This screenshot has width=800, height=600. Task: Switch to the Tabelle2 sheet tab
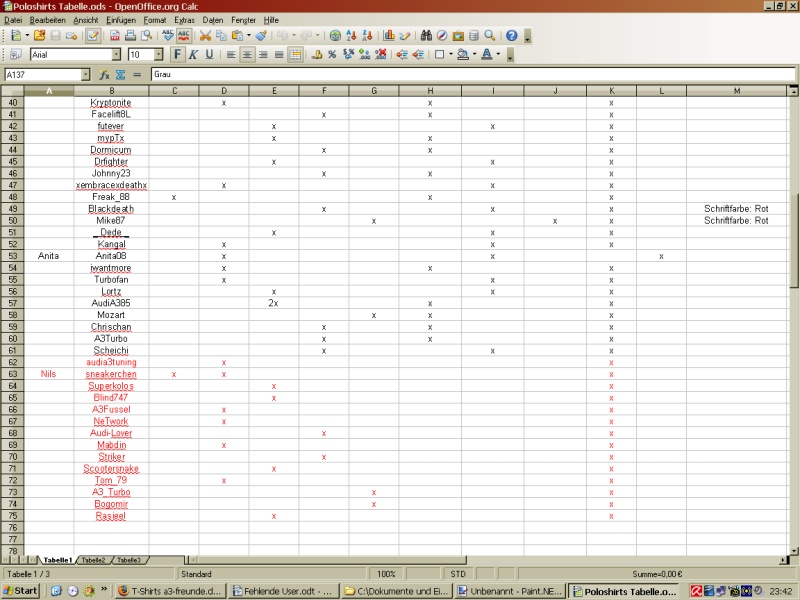click(x=93, y=560)
